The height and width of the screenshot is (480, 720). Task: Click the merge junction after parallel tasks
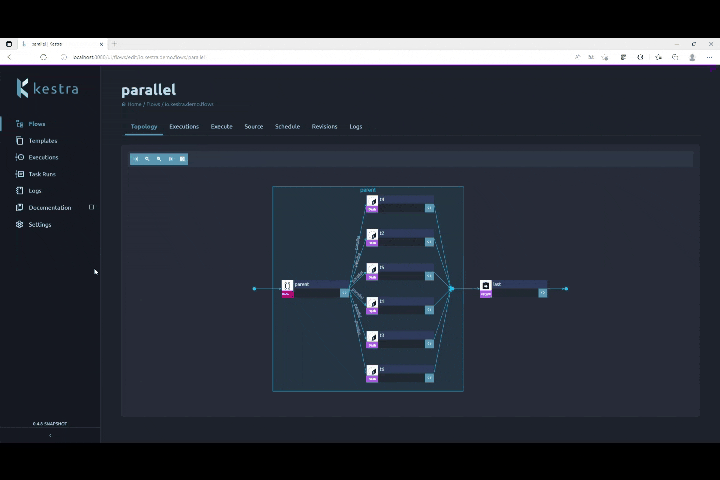click(x=451, y=288)
